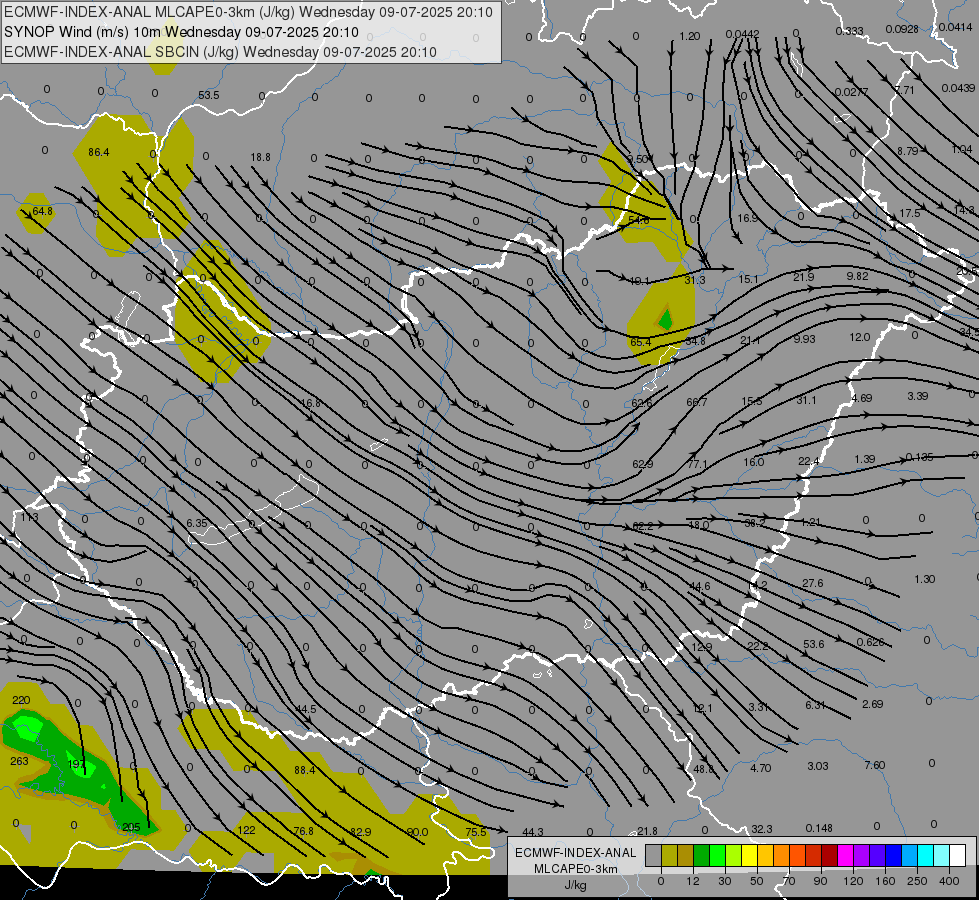Click the J/kg unit label in legend

tap(575, 885)
